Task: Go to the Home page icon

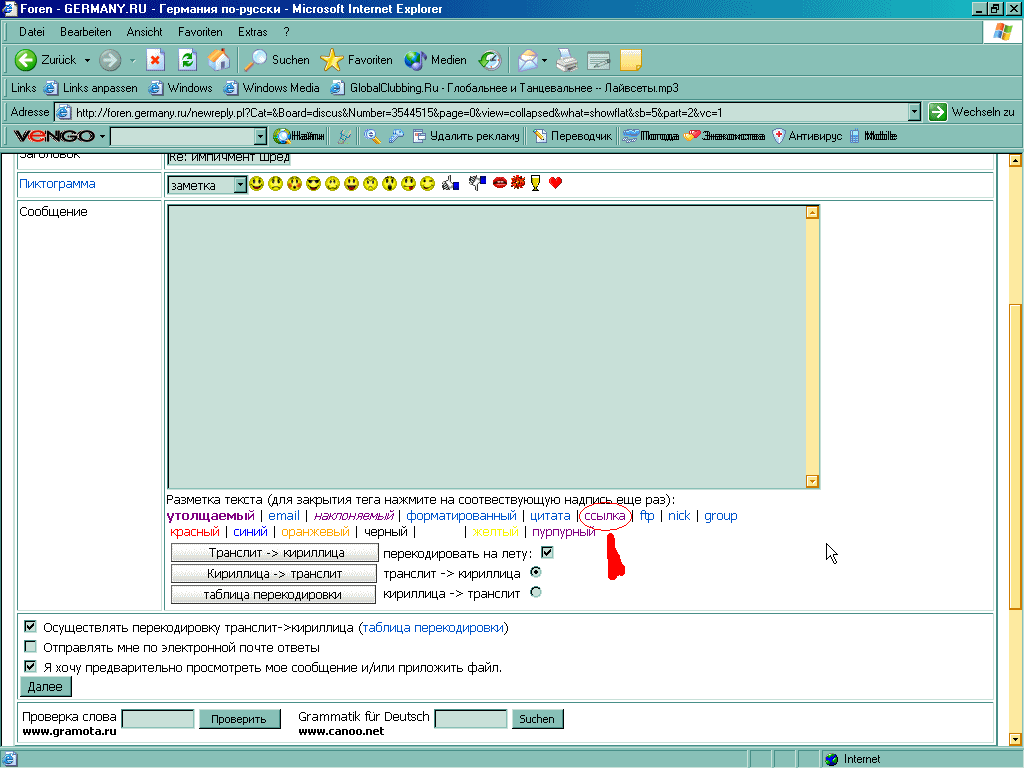Action: 219,60
